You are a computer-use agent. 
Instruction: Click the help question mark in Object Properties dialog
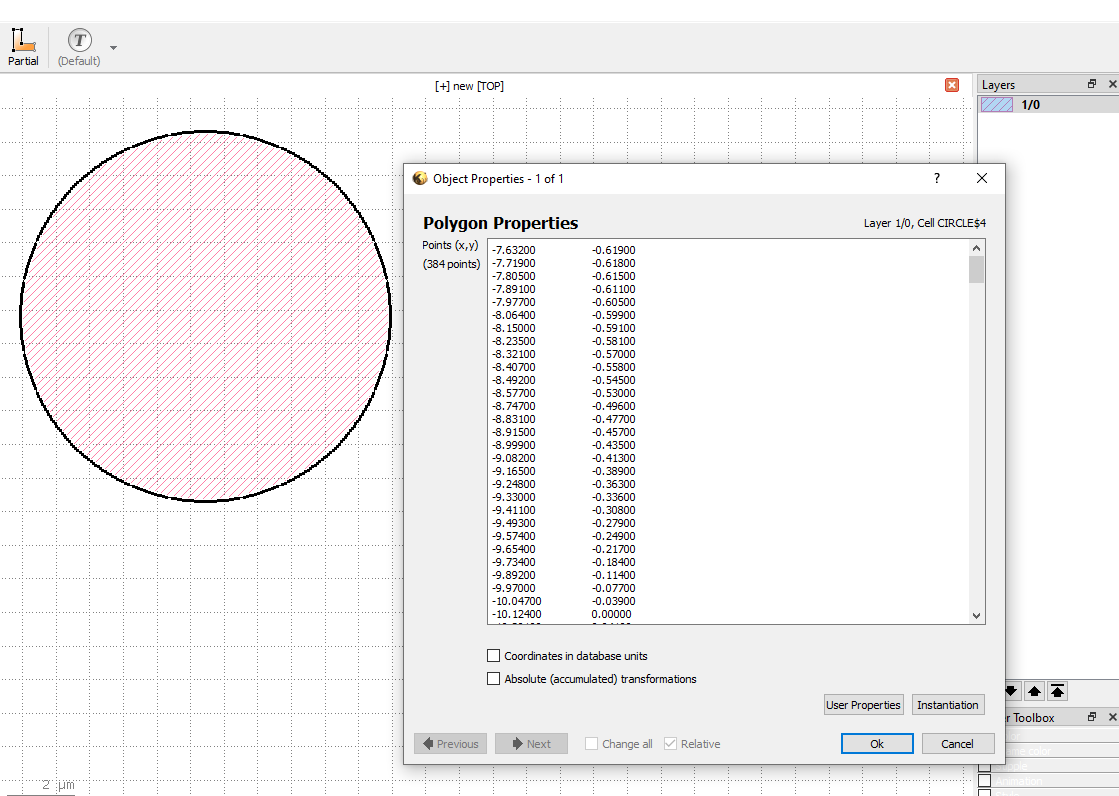(x=936, y=178)
